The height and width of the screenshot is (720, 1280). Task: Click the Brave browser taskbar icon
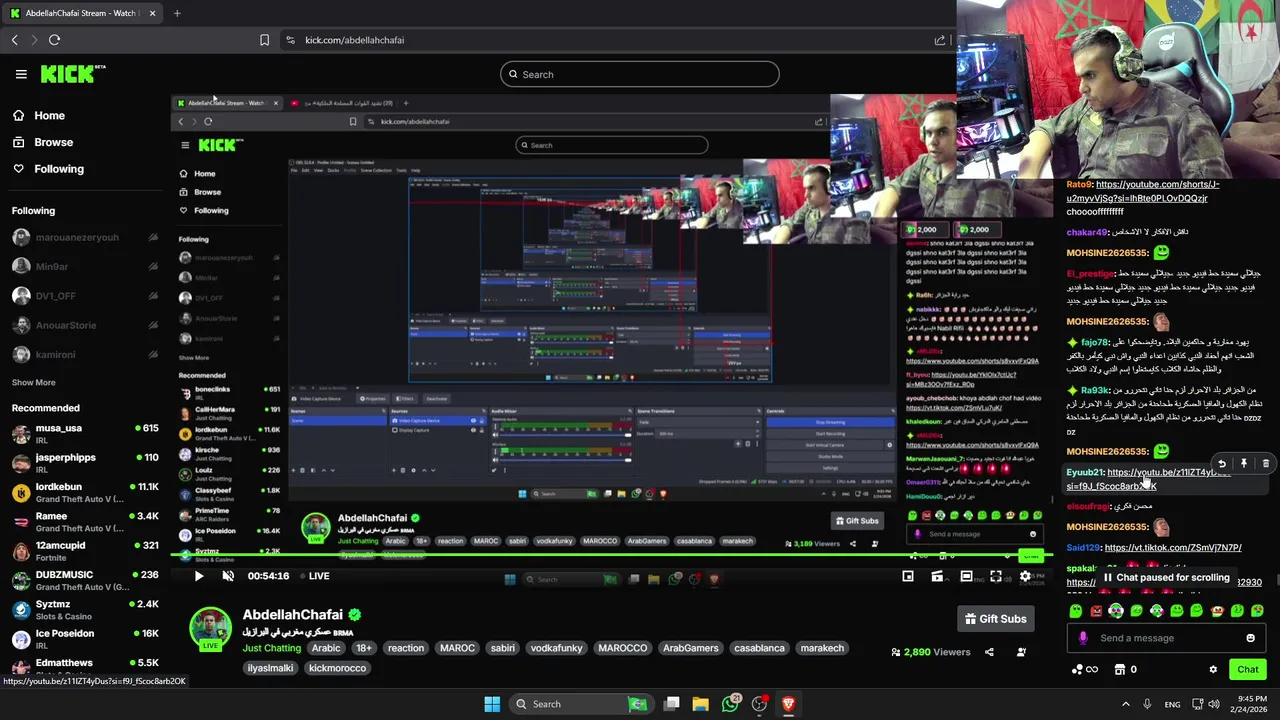coord(788,704)
